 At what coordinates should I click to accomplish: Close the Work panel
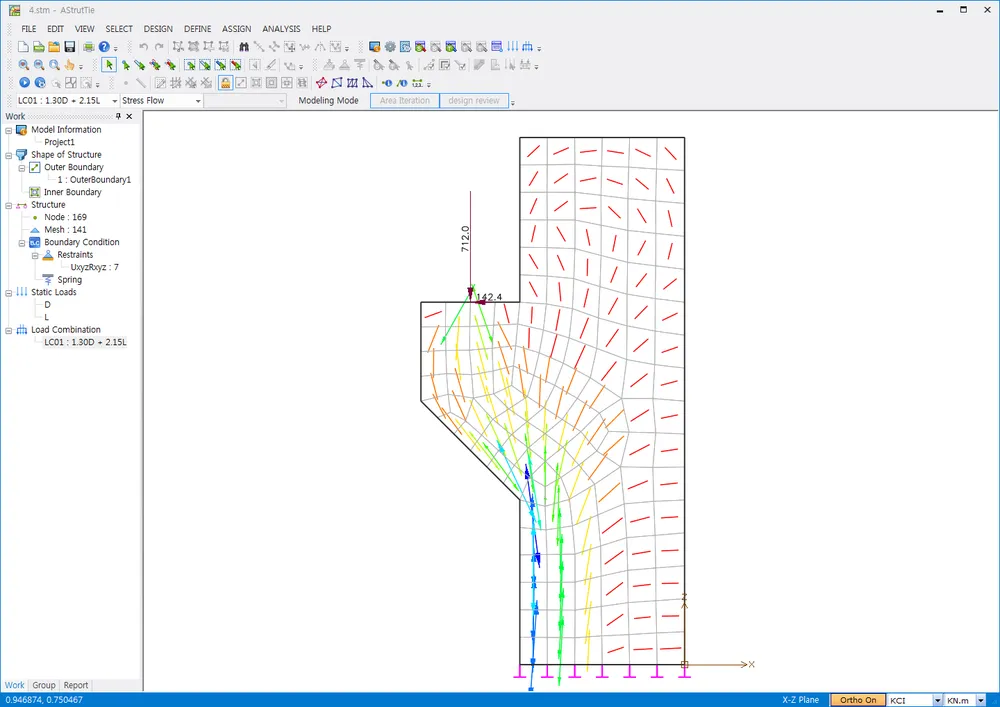click(129, 116)
